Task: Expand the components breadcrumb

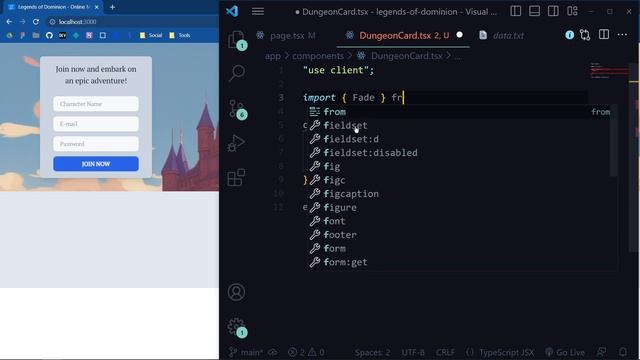Action: (x=318, y=56)
